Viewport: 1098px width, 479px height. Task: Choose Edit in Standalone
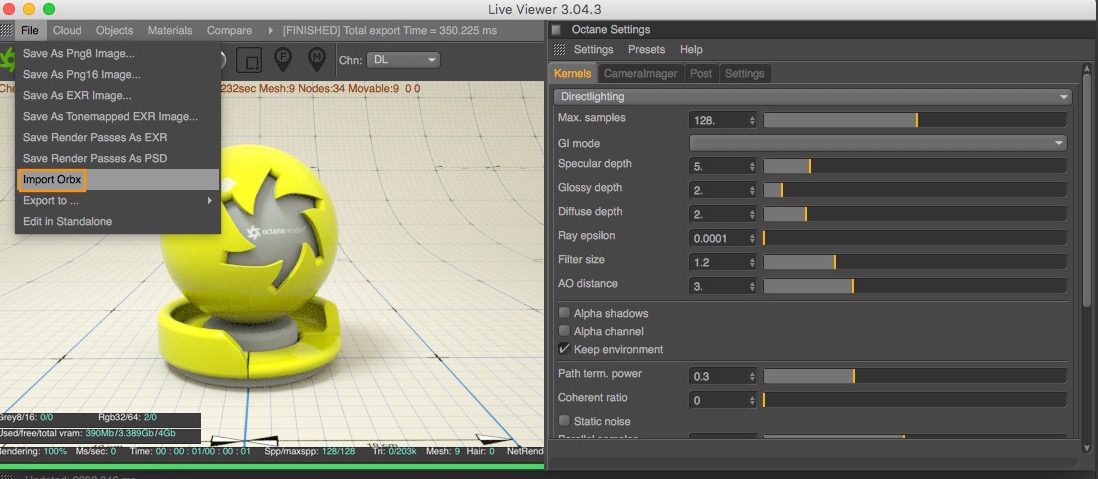(118, 221)
